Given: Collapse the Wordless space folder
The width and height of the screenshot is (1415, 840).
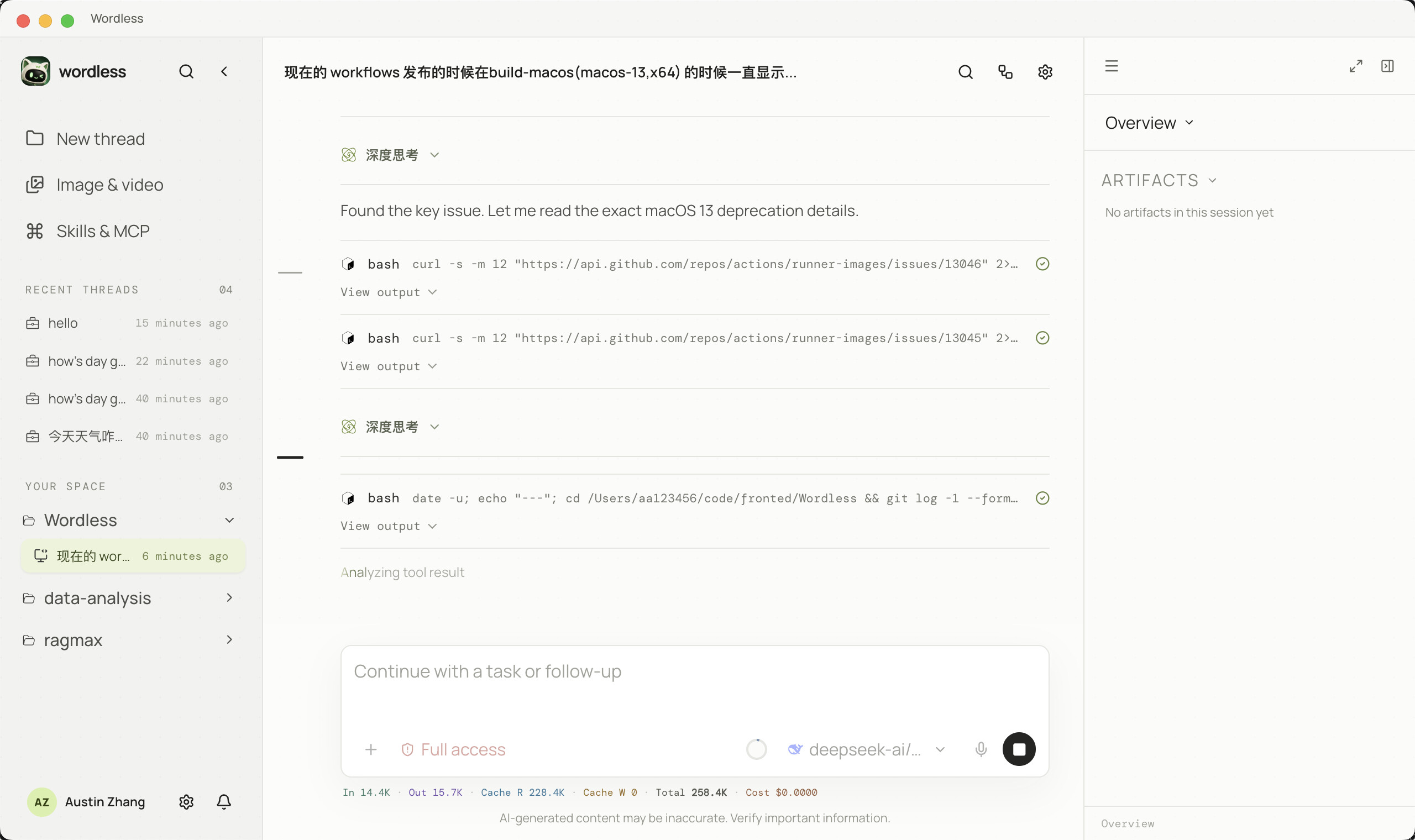Looking at the screenshot, I should (229, 520).
